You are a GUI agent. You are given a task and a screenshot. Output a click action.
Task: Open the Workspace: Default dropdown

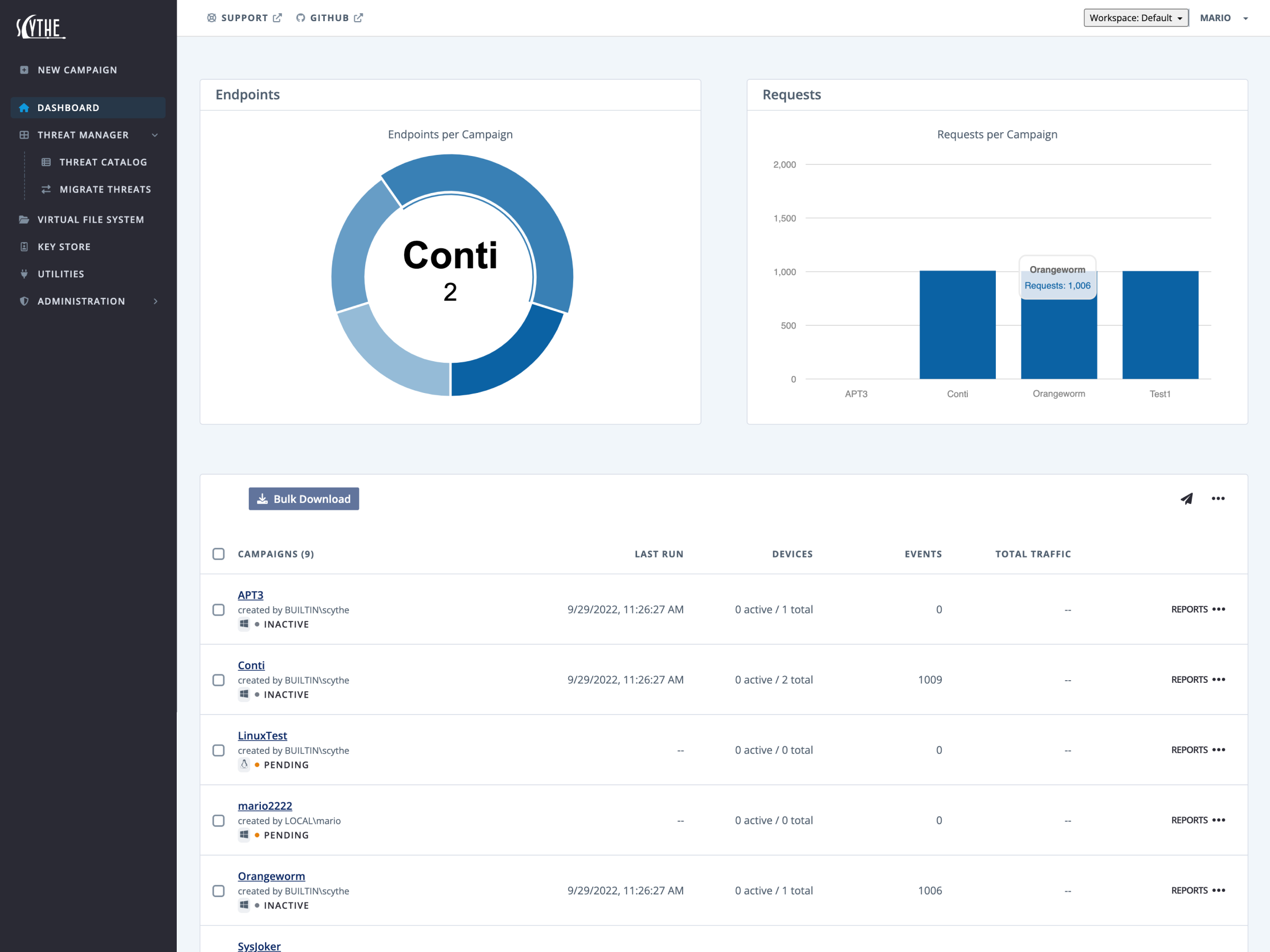point(1135,18)
